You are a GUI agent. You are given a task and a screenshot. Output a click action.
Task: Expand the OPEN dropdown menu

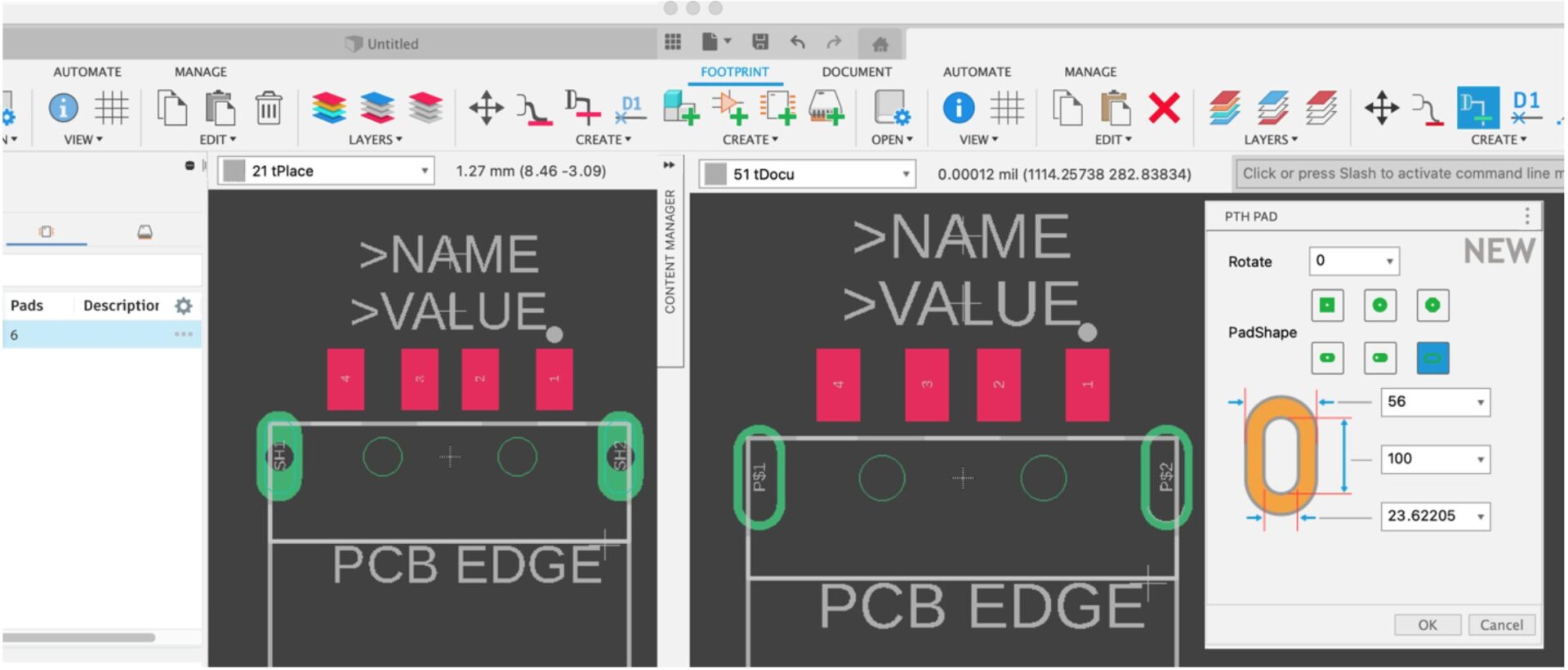click(x=892, y=140)
